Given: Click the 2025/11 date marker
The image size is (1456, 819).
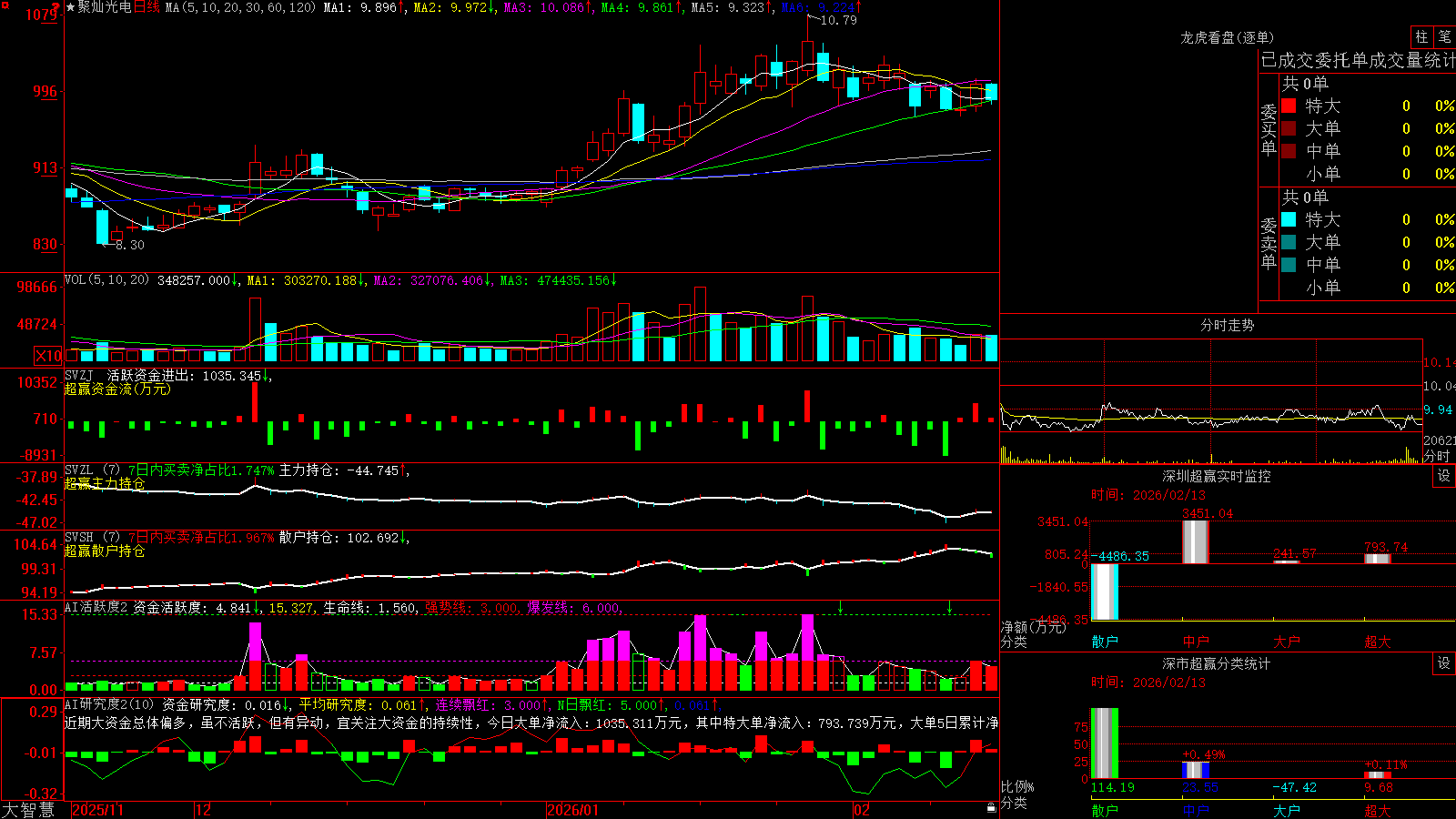Looking at the screenshot, I should [97, 810].
